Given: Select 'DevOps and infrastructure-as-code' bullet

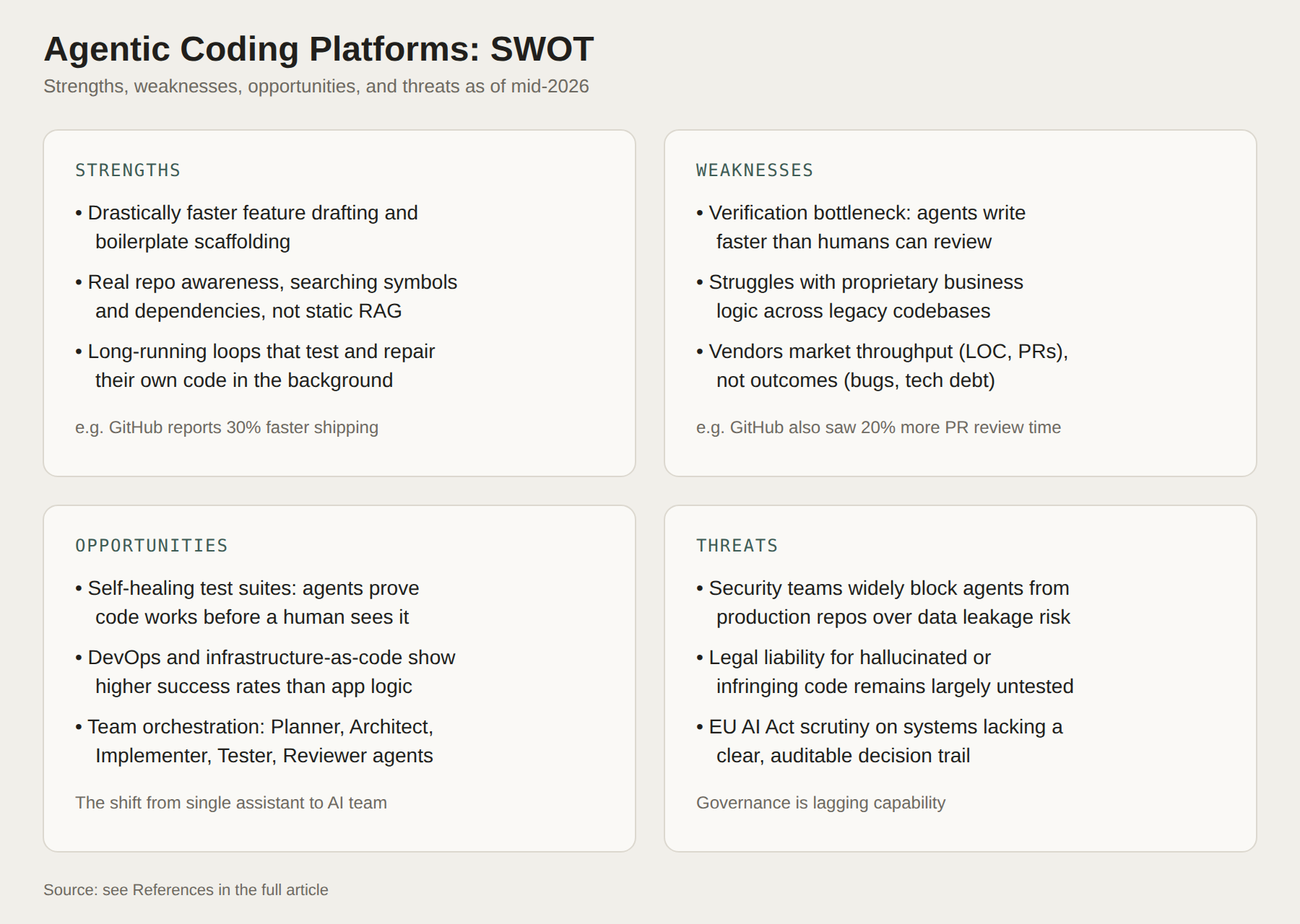Looking at the screenshot, I should pyautogui.click(x=265, y=672).
